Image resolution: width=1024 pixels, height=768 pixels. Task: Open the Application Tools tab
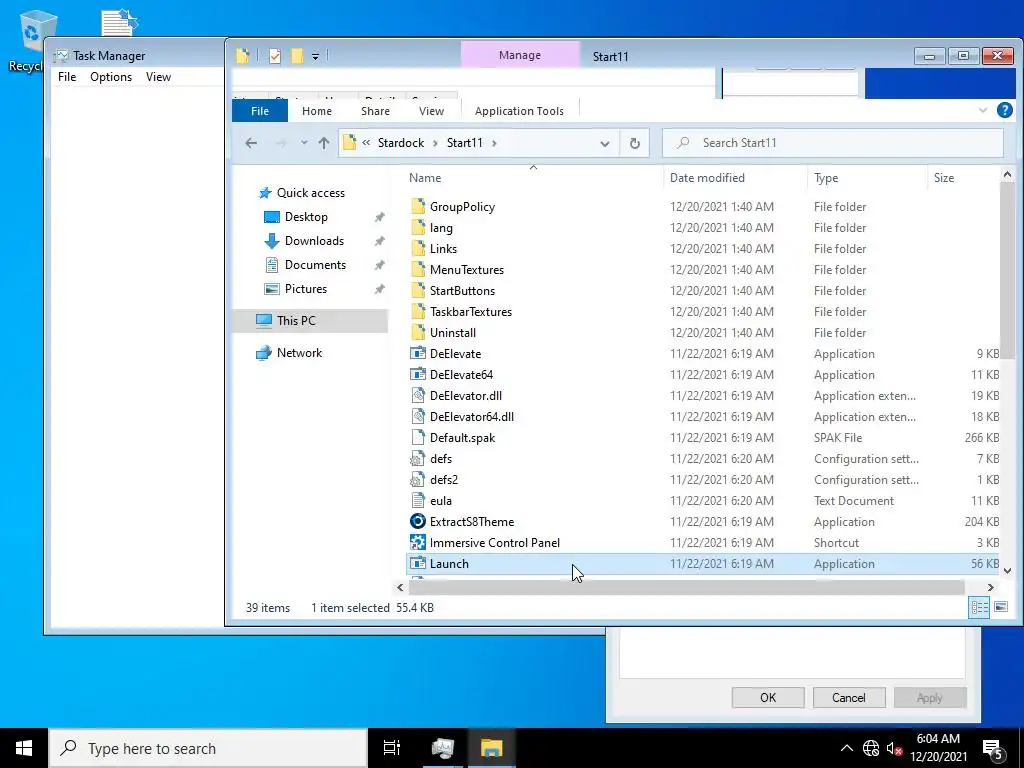519,111
